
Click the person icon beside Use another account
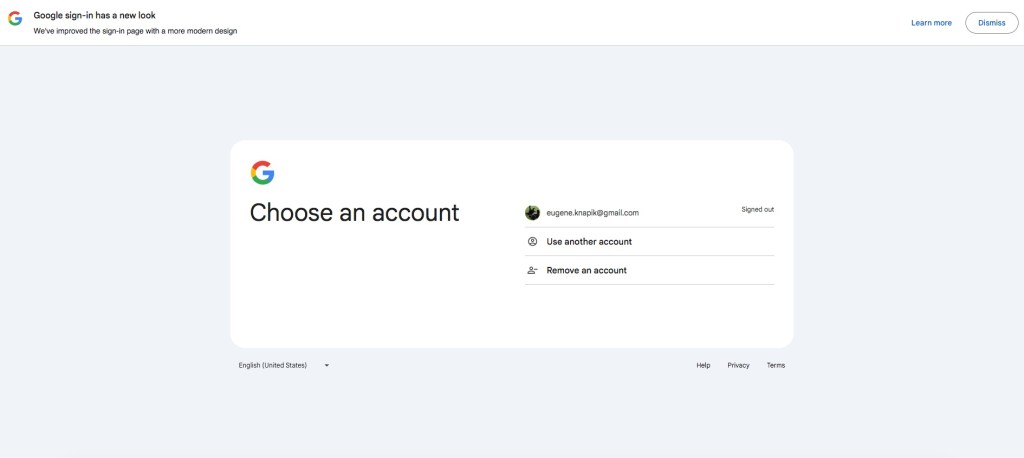click(x=532, y=241)
